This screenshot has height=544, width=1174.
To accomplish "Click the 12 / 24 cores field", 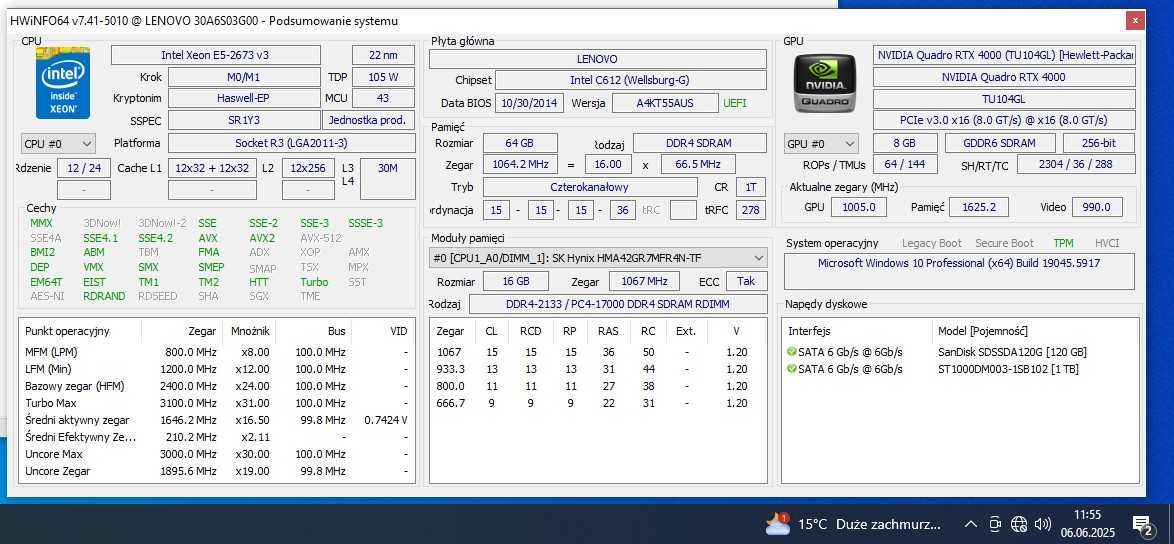I will click(x=84, y=168).
